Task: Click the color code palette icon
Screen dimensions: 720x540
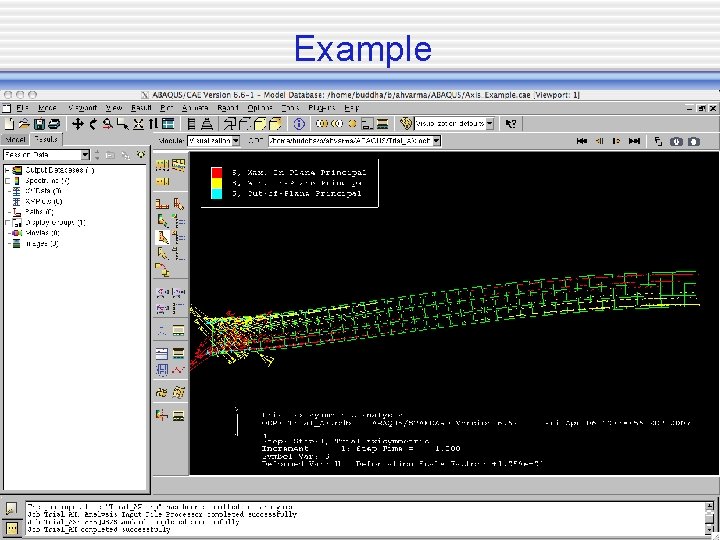Action: [406, 124]
